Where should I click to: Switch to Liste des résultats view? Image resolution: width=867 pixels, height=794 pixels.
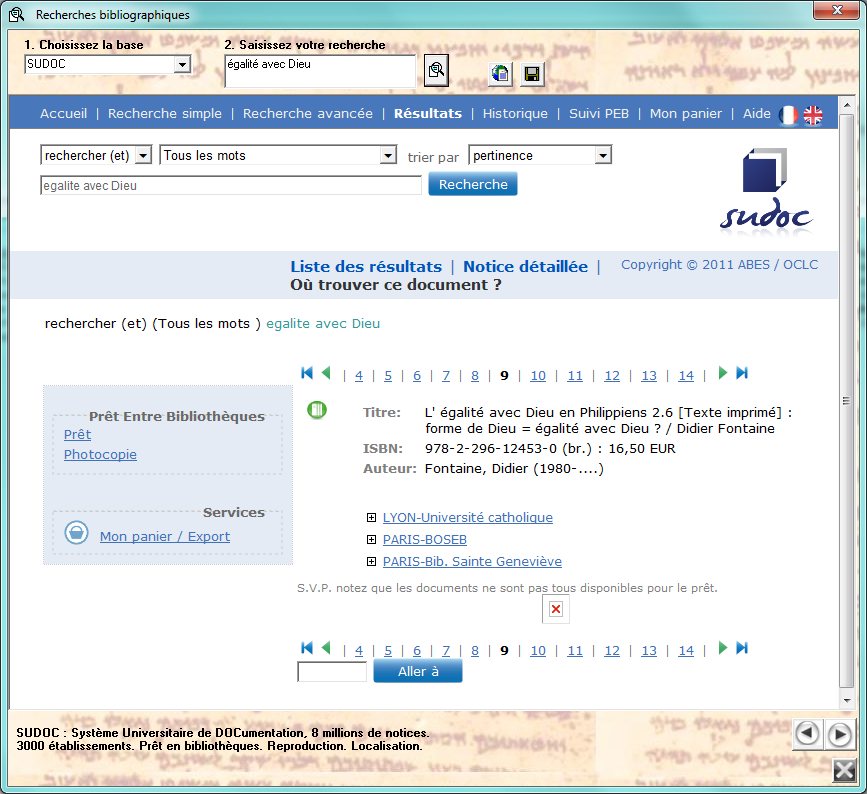point(366,267)
